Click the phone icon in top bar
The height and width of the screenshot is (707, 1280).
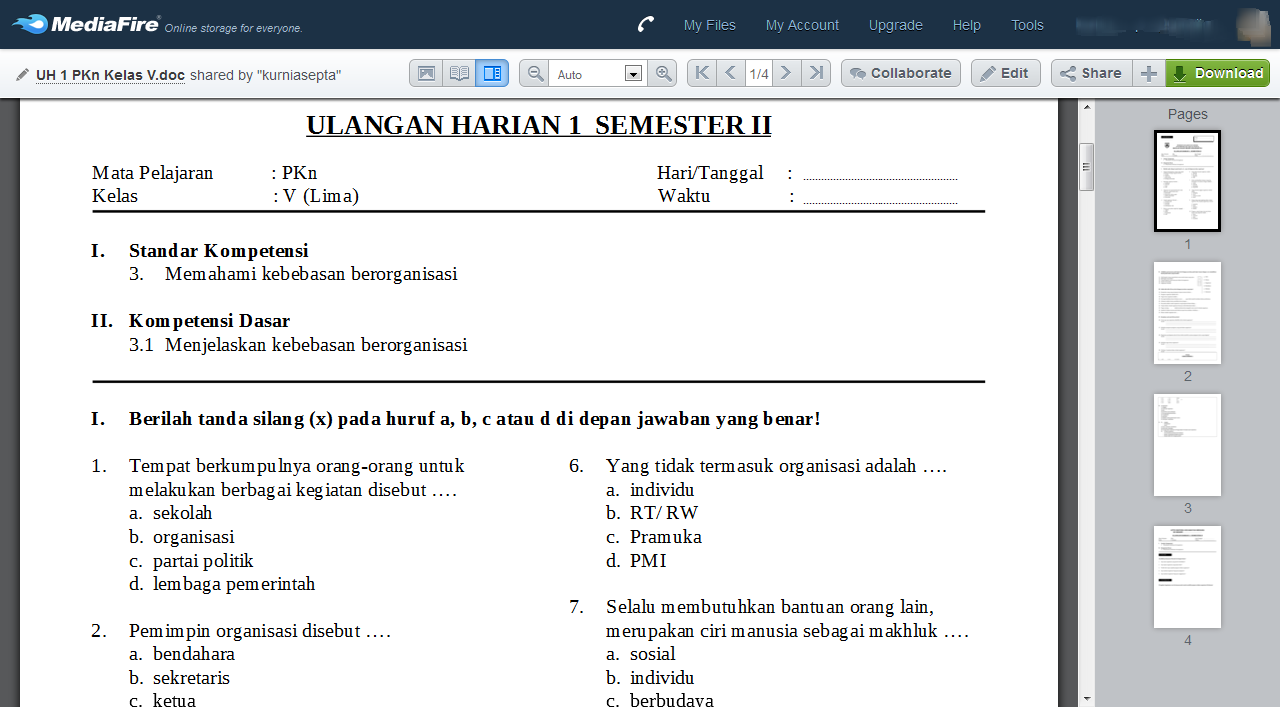click(645, 25)
